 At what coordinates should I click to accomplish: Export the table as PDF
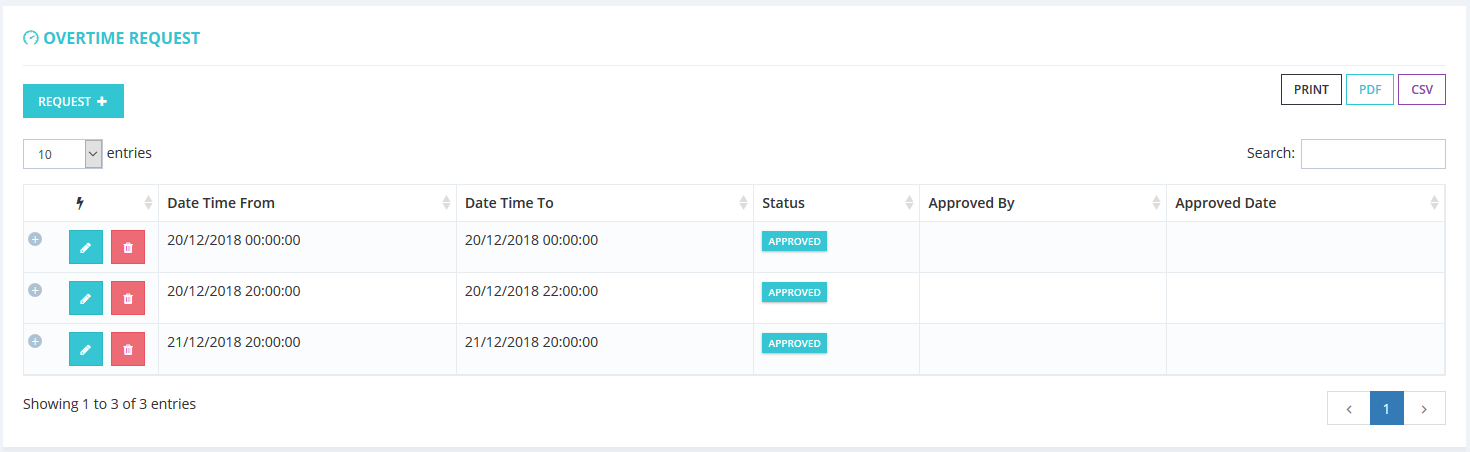(1369, 90)
